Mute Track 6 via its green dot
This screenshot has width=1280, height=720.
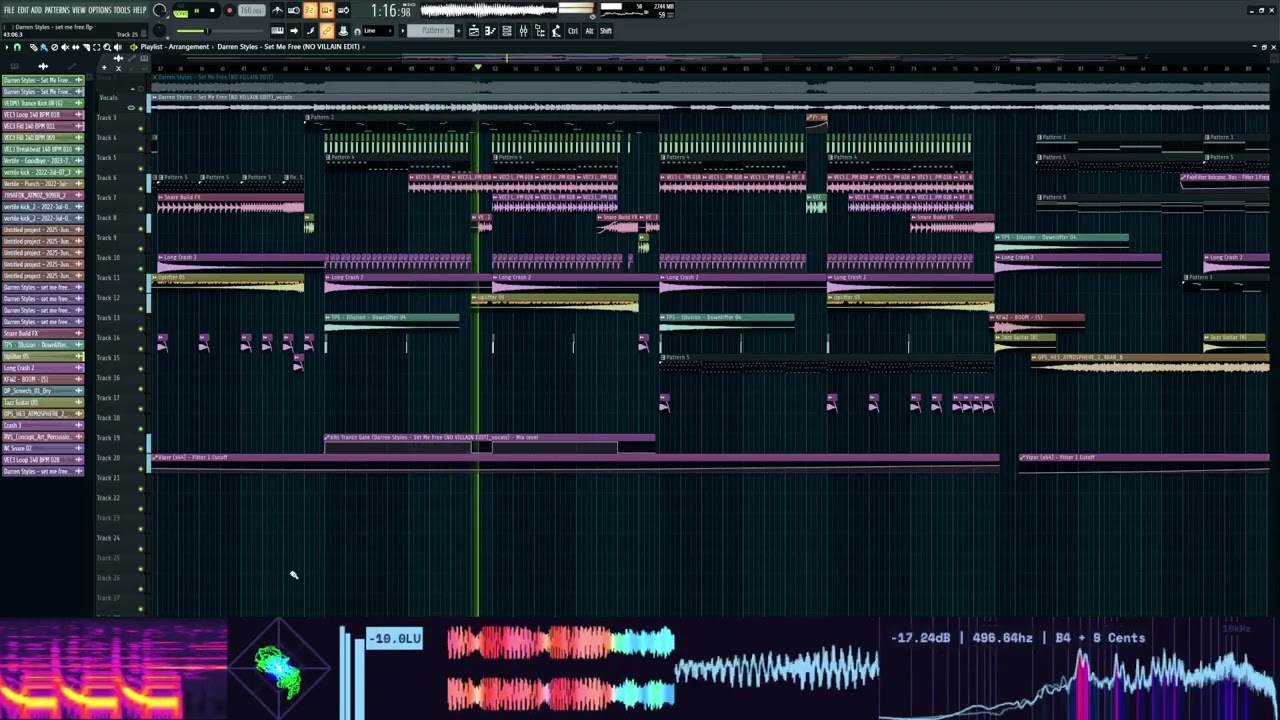tap(141, 188)
